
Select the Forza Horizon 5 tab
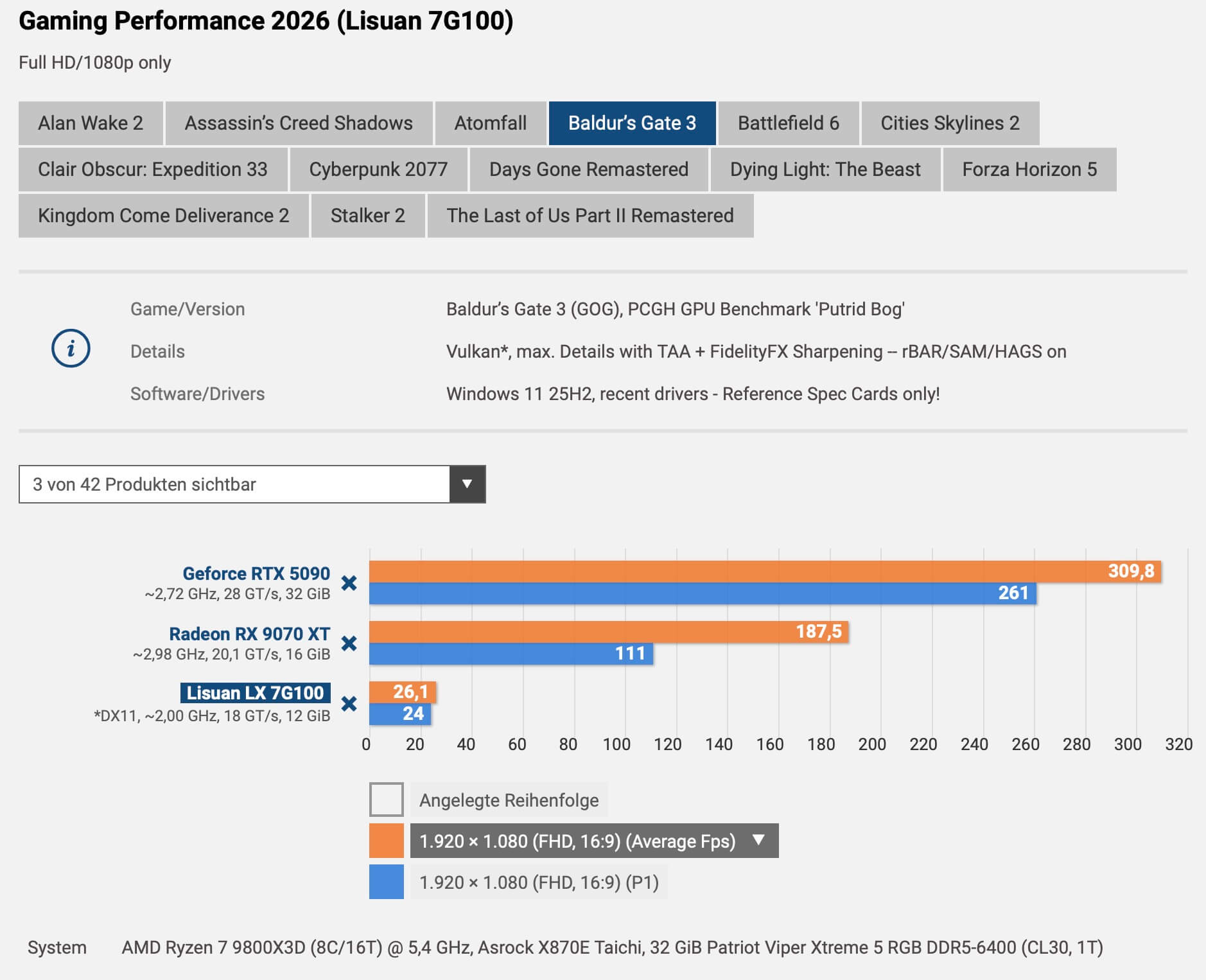click(x=1030, y=170)
